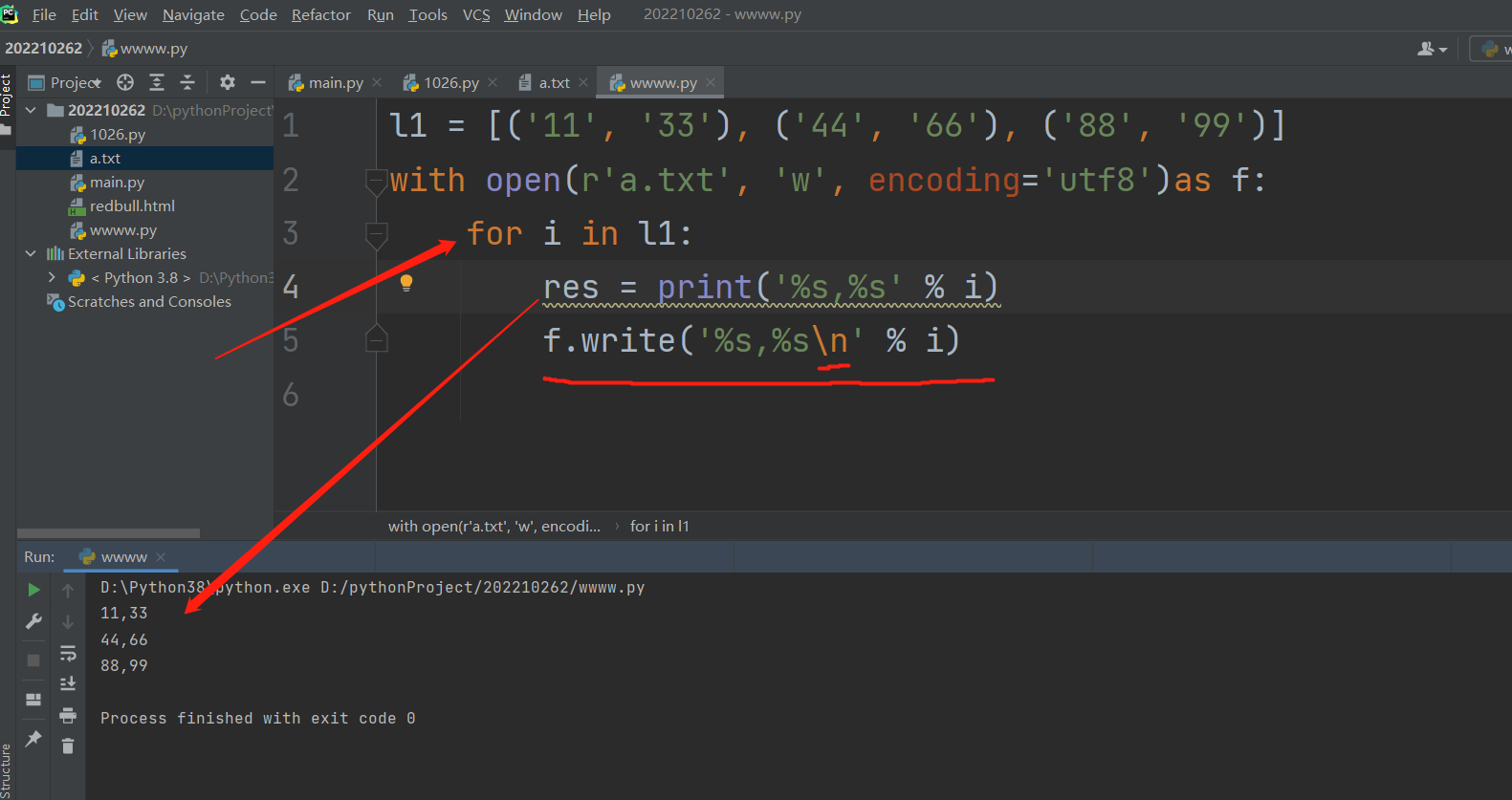1512x800 pixels.
Task: Navigate down the stack trace arrow
Action: pos(68,622)
